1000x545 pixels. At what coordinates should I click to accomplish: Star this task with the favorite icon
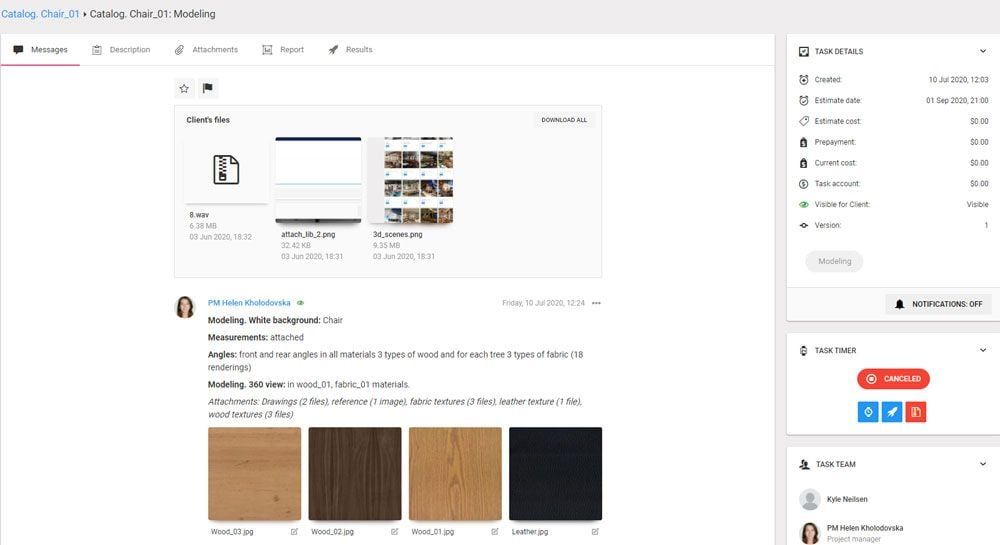(x=184, y=89)
